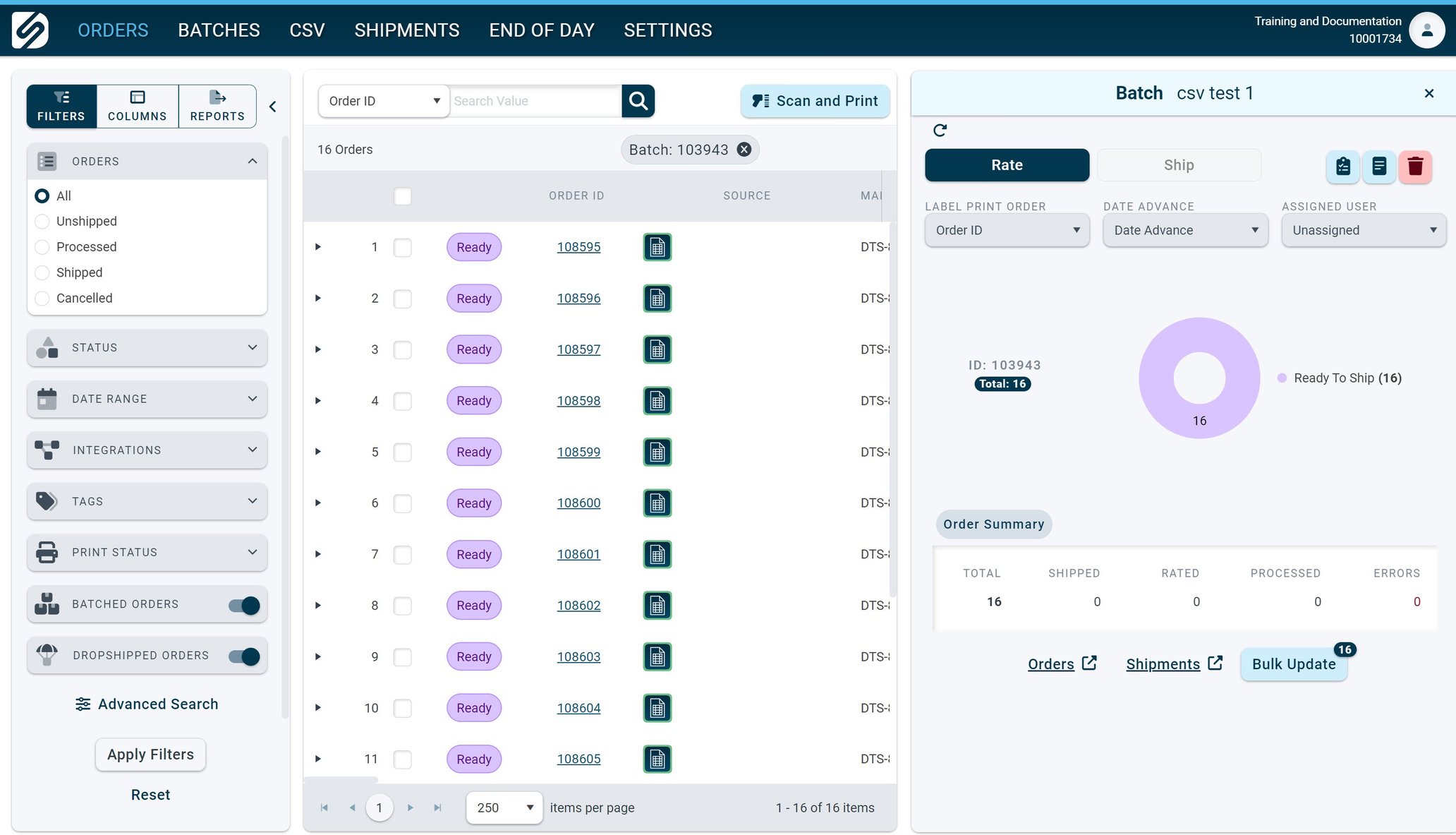Screen dimensions: 1456x835
Task: Click the green document icon beside order 108595
Action: pyautogui.click(x=657, y=247)
